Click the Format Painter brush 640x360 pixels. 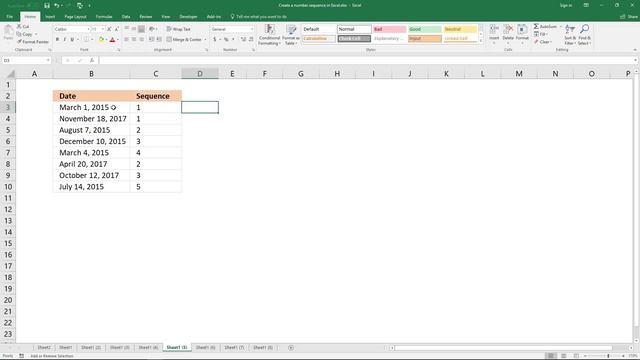click(x=33, y=42)
